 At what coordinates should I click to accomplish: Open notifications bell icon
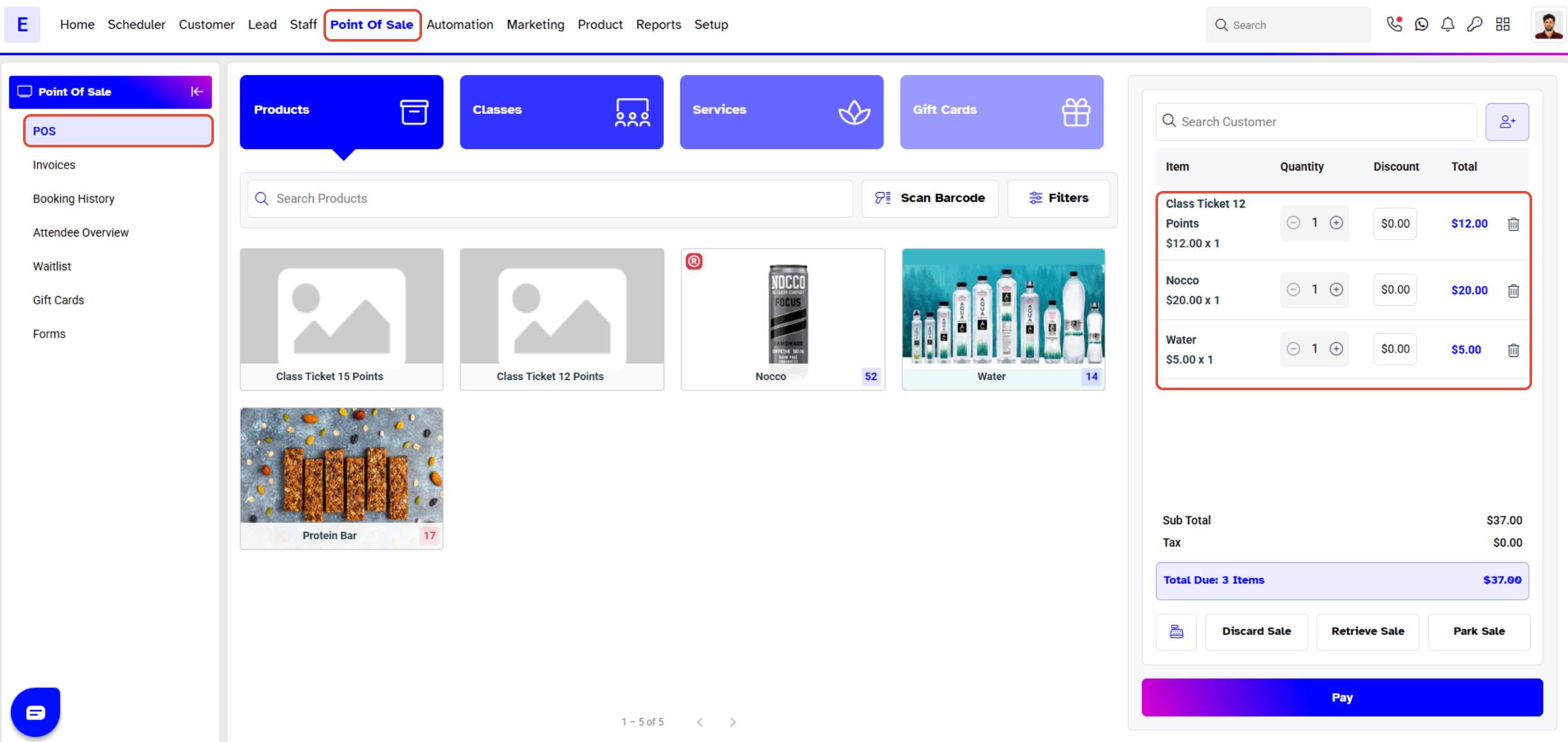point(1448,24)
